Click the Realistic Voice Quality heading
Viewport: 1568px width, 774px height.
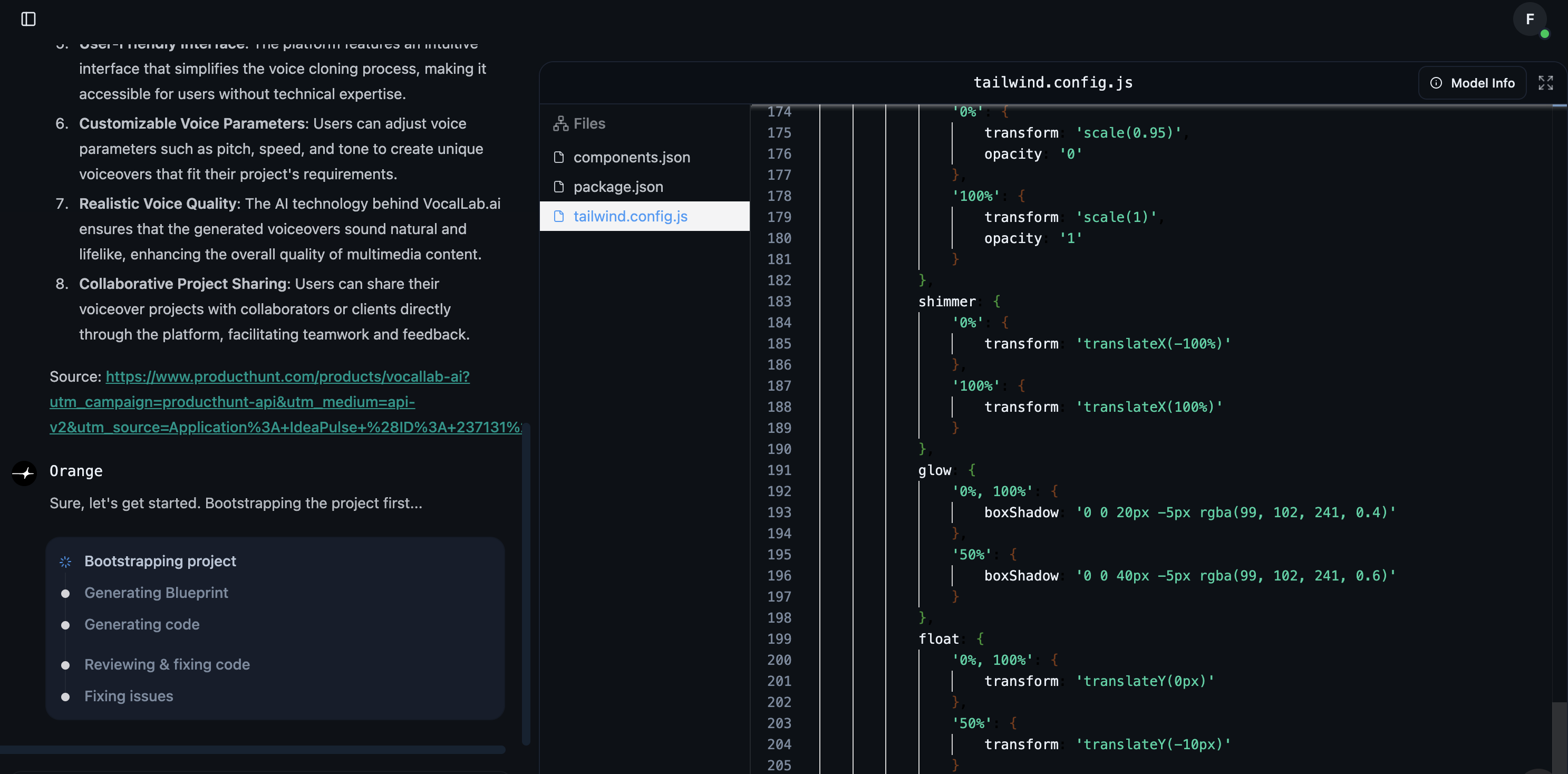point(158,204)
